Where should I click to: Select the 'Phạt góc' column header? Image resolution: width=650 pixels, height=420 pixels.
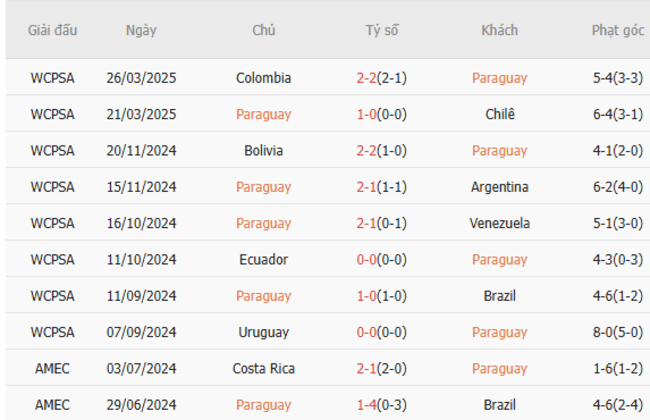(617, 30)
